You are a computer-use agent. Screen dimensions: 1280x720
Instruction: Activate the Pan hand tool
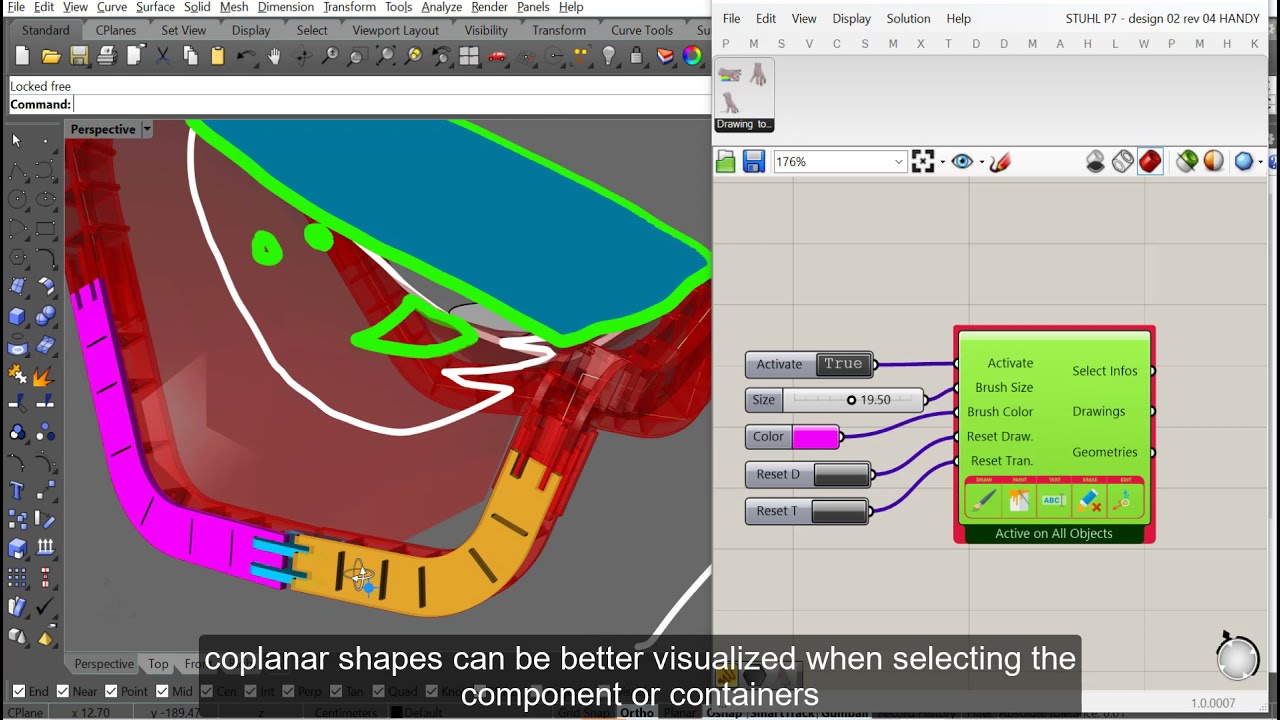(274, 56)
